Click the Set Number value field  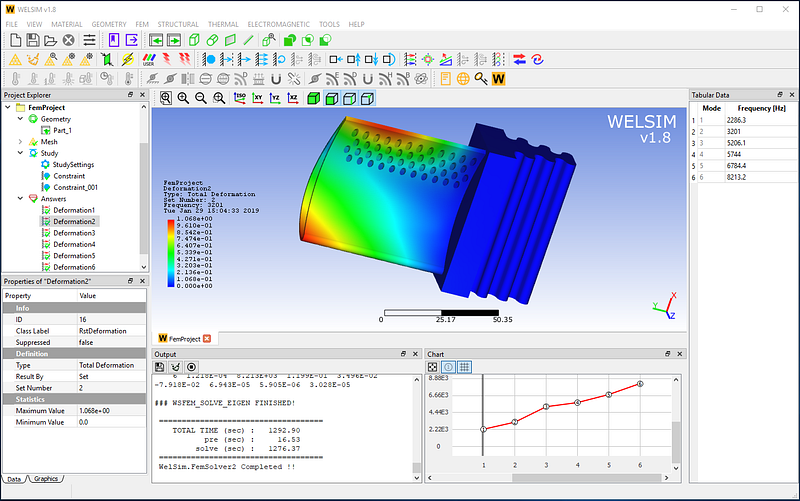[111, 388]
